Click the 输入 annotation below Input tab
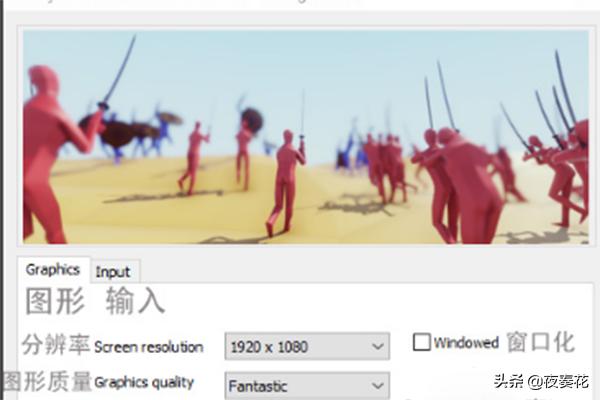 (x=135, y=301)
